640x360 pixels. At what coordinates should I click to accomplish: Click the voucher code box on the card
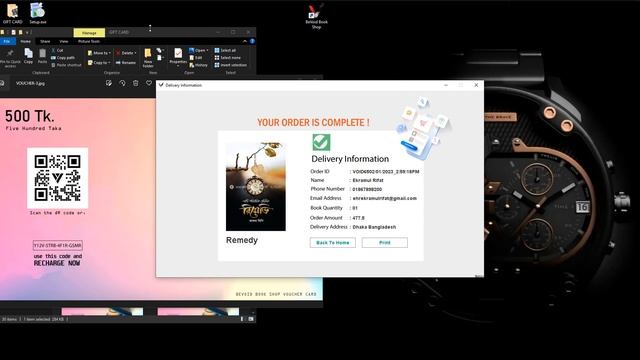click(58, 246)
